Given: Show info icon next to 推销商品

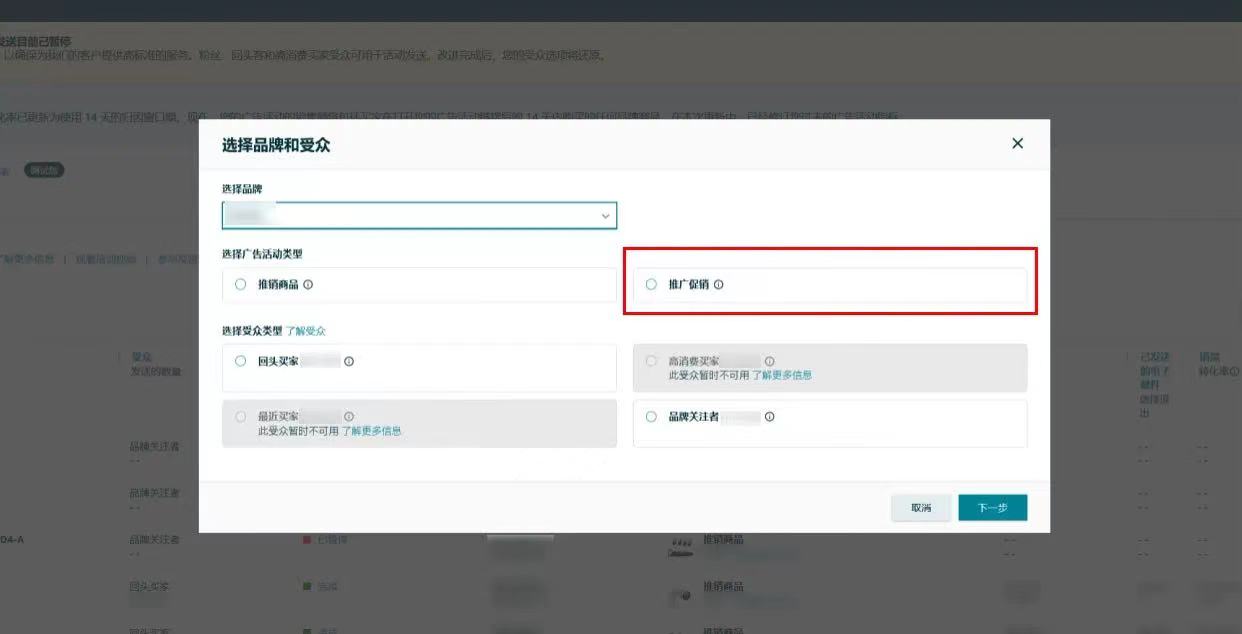Looking at the screenshot, I should point(308,285).
